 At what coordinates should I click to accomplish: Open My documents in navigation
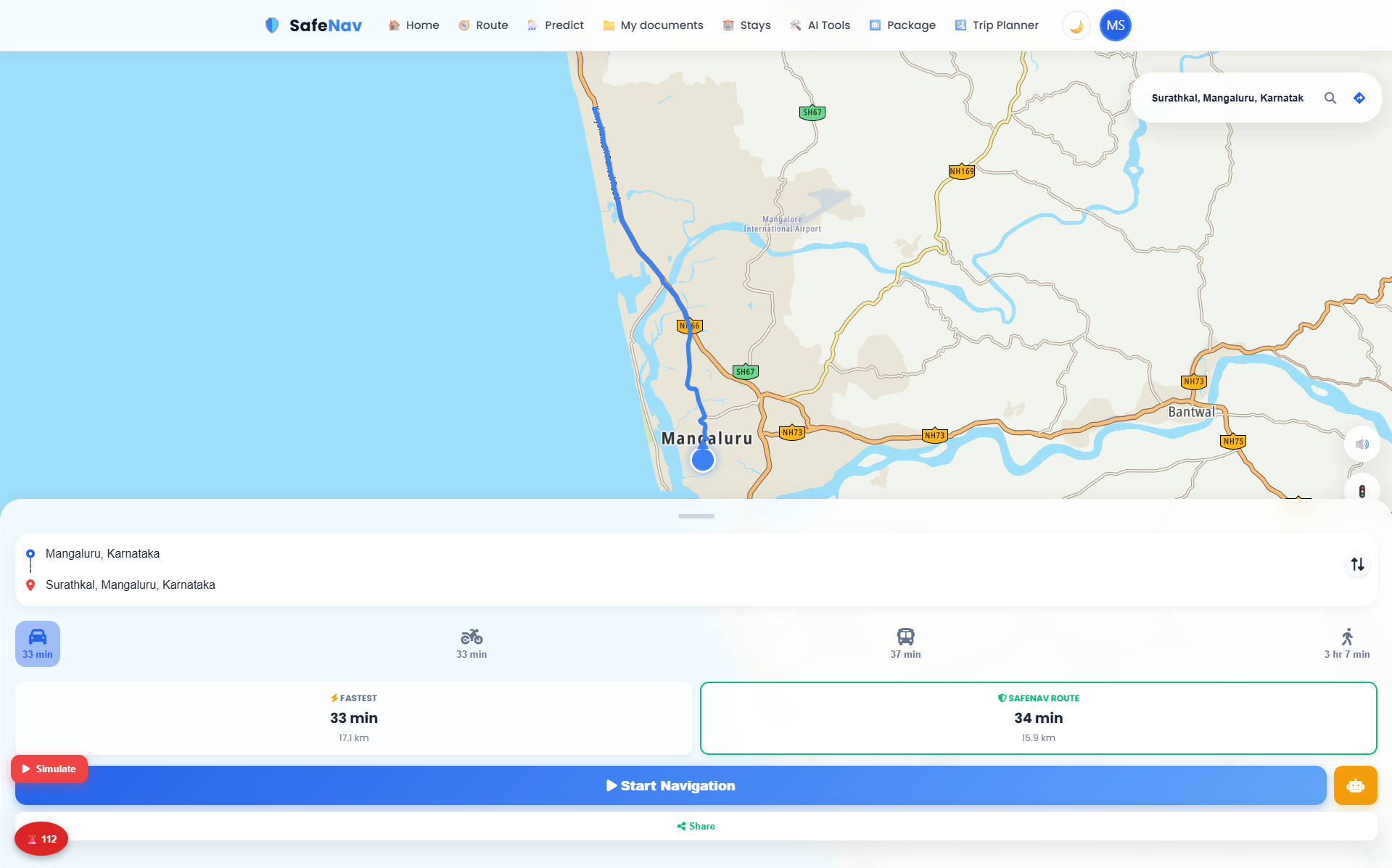pyautogui.click(x=653, y=25)
